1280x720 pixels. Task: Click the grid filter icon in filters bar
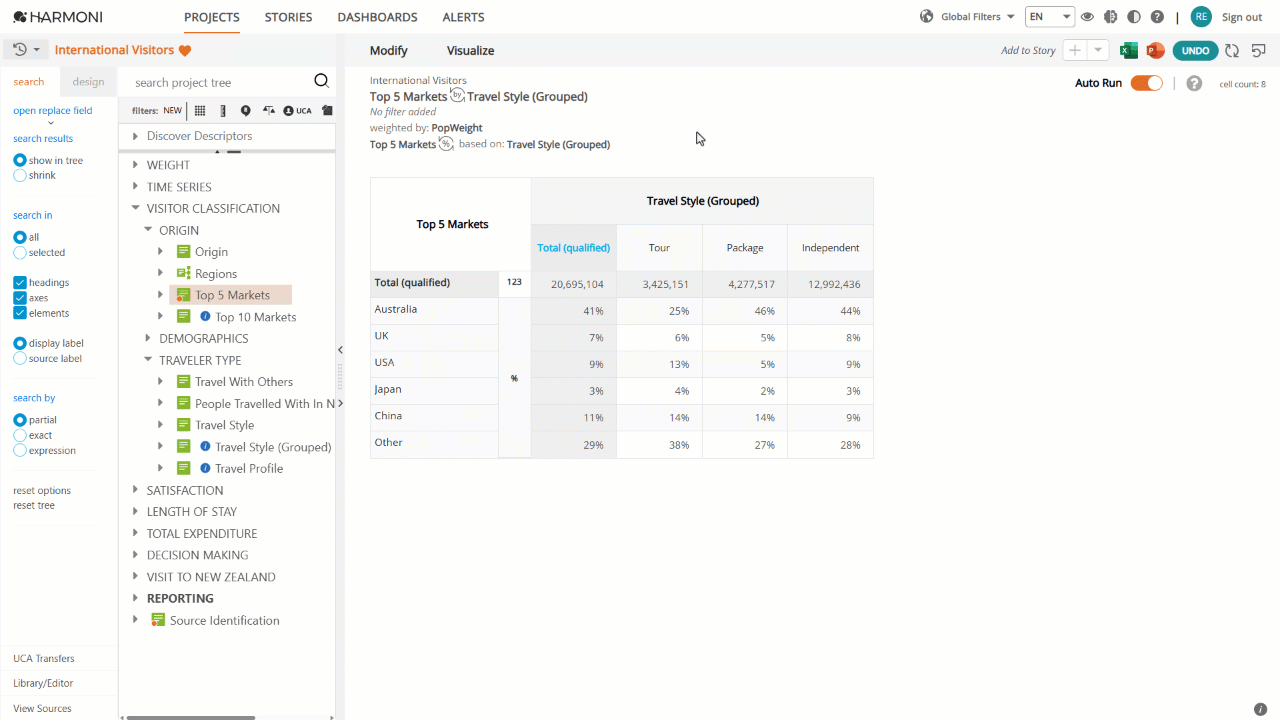coord(200,111)
